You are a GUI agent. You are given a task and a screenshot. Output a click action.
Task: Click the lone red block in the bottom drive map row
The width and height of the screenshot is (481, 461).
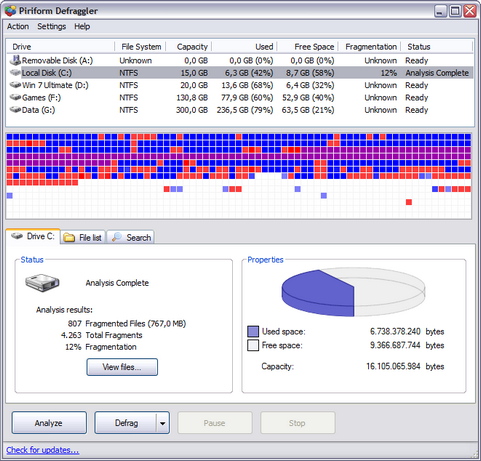409,202
